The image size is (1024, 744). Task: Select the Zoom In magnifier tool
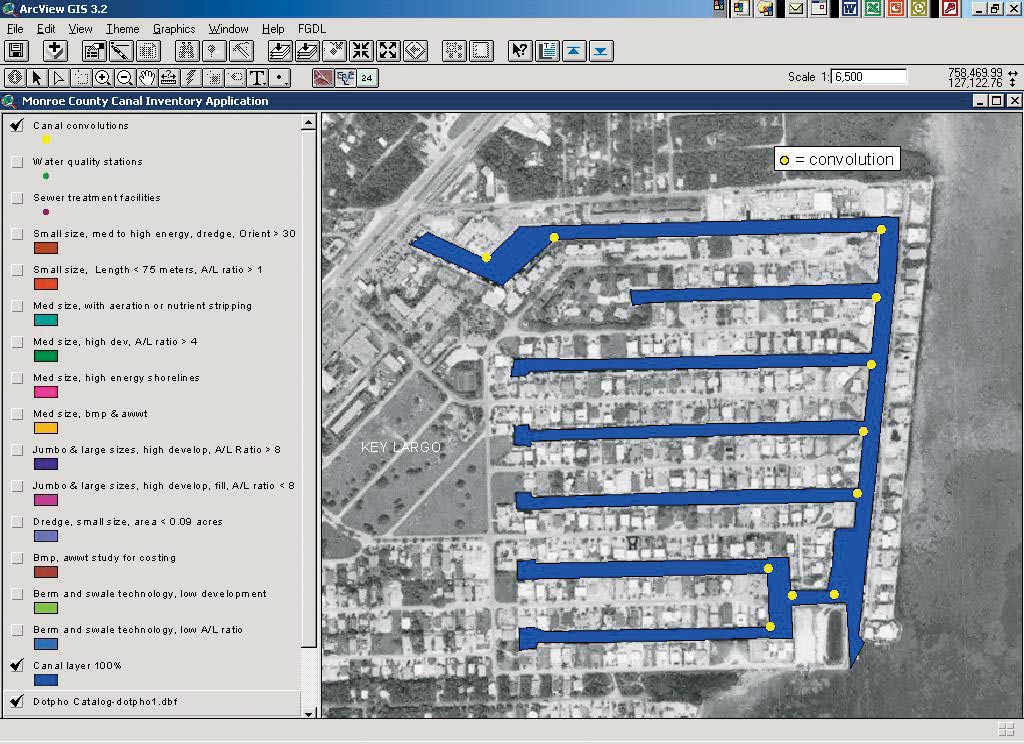(103, 78)
